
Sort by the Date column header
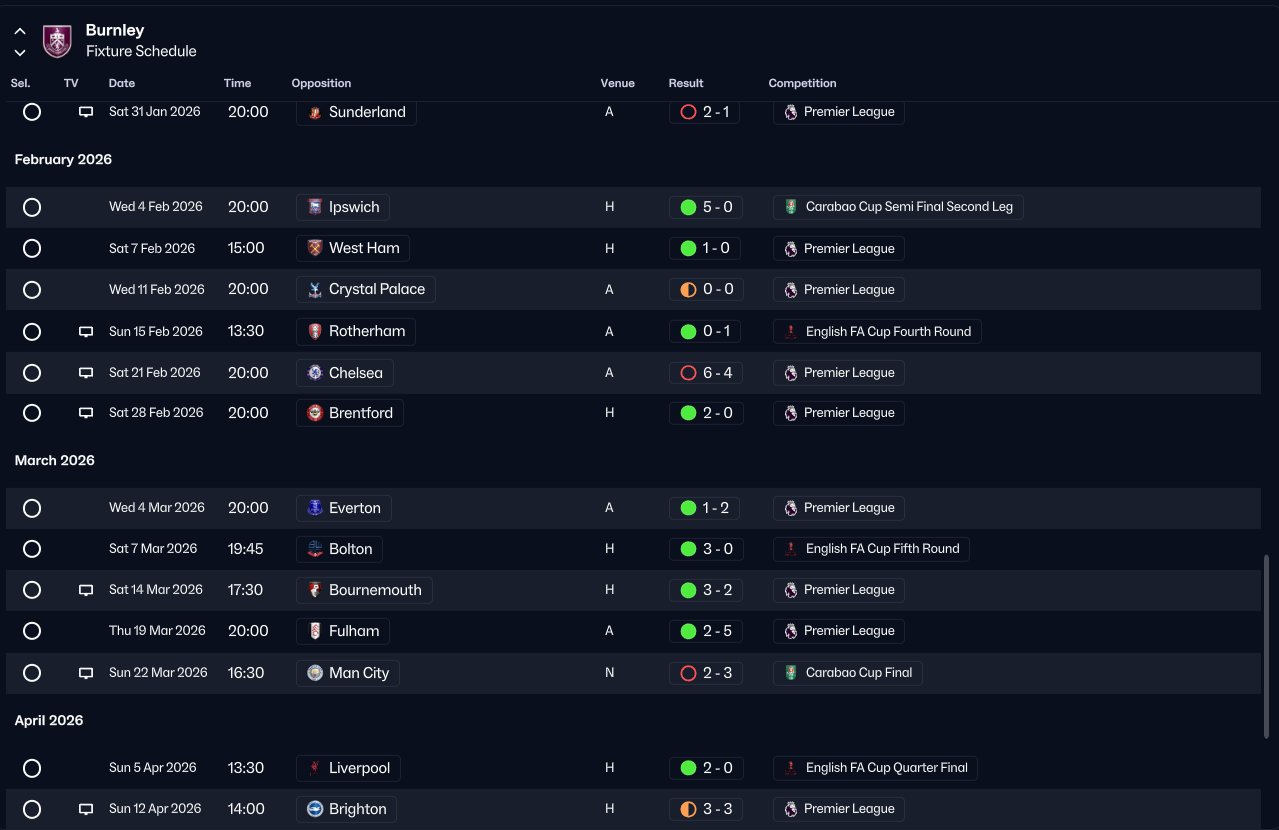(x=122, y=83)
